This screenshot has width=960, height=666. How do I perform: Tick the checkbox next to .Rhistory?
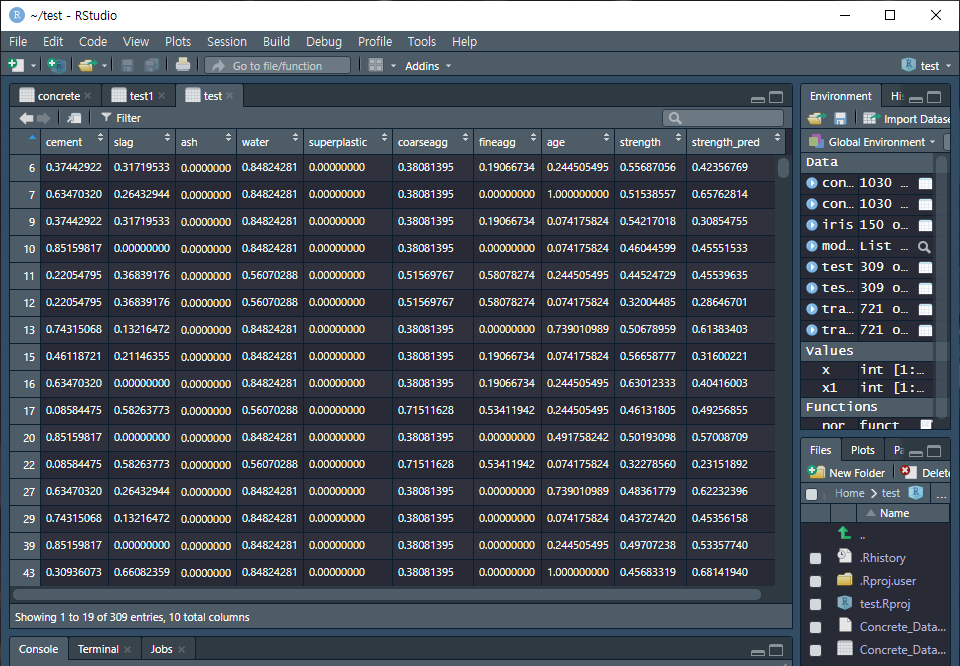815,558
